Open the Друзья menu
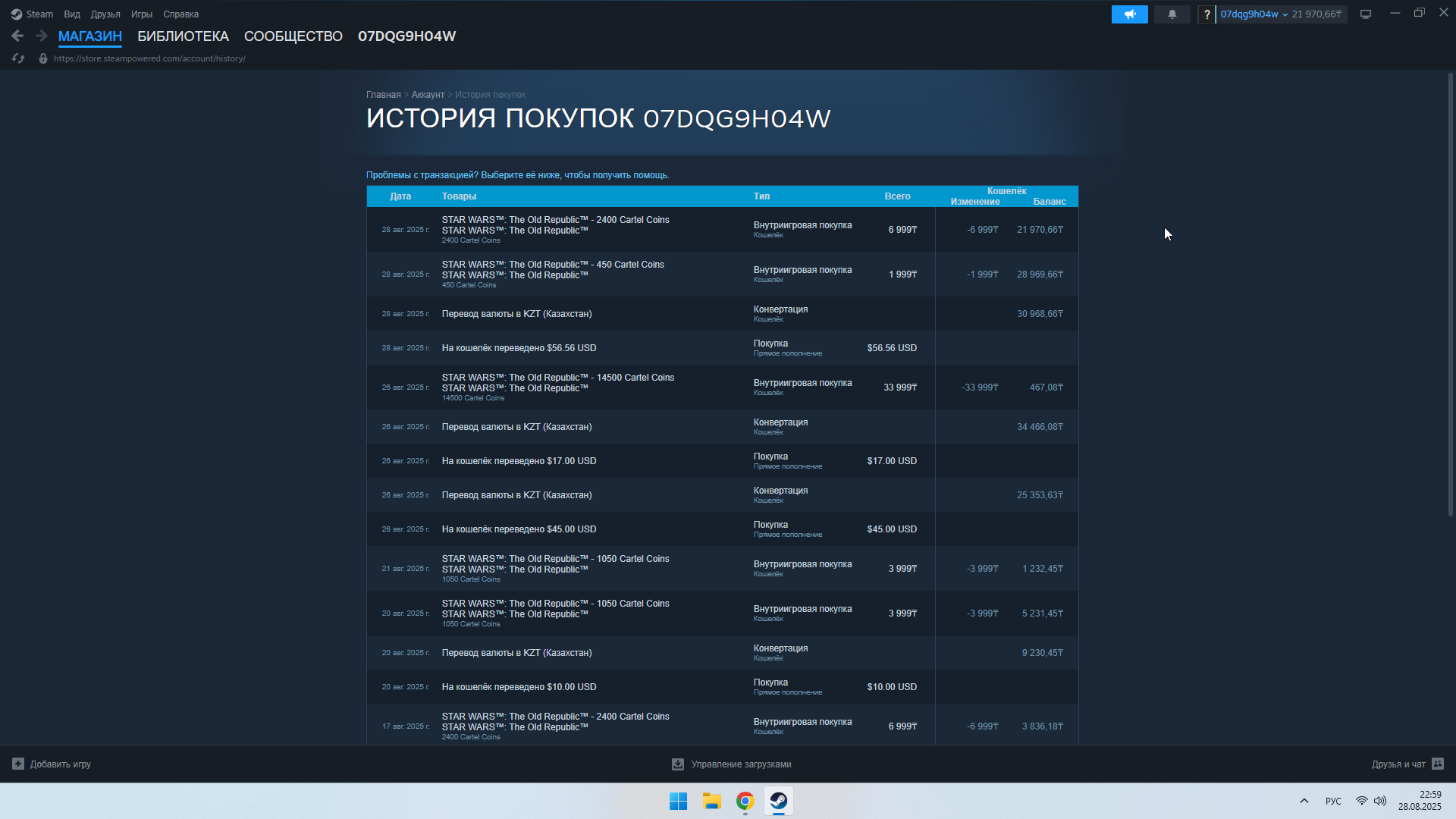Viewport: 1456px width, 819px height. click(105, 14)
